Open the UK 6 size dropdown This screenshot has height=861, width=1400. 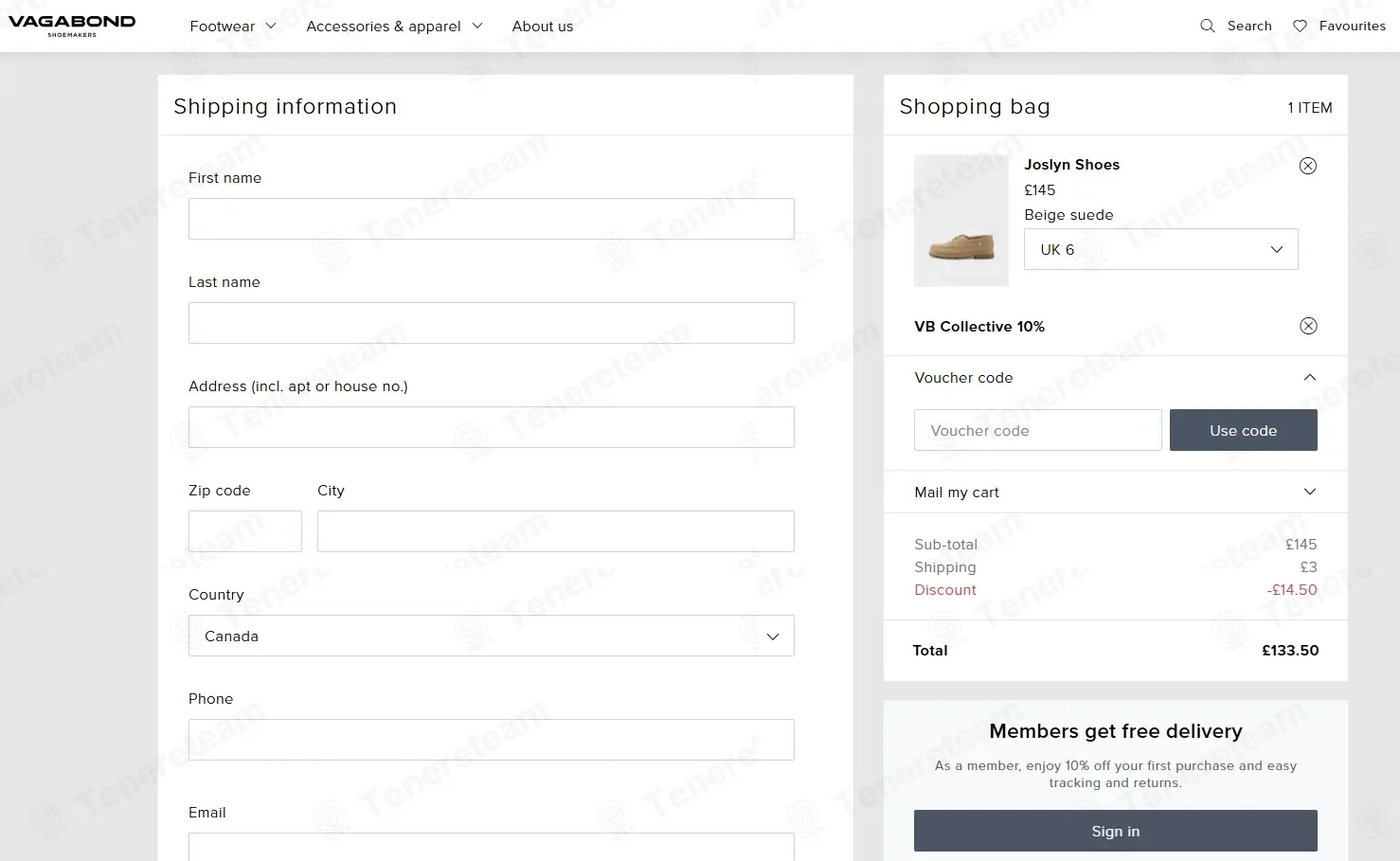(1161, 249)
